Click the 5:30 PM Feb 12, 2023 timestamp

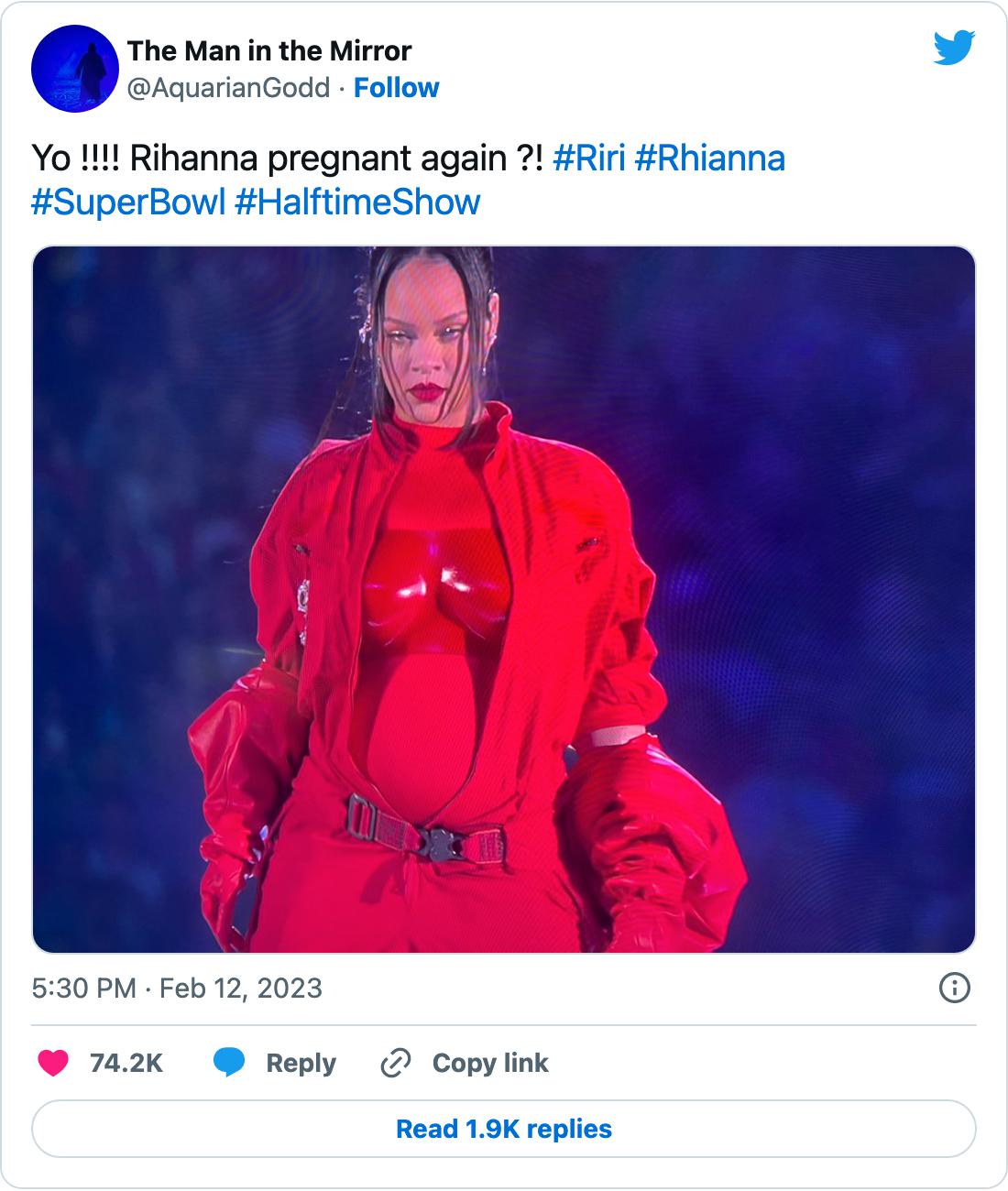(x=177, y=989)
